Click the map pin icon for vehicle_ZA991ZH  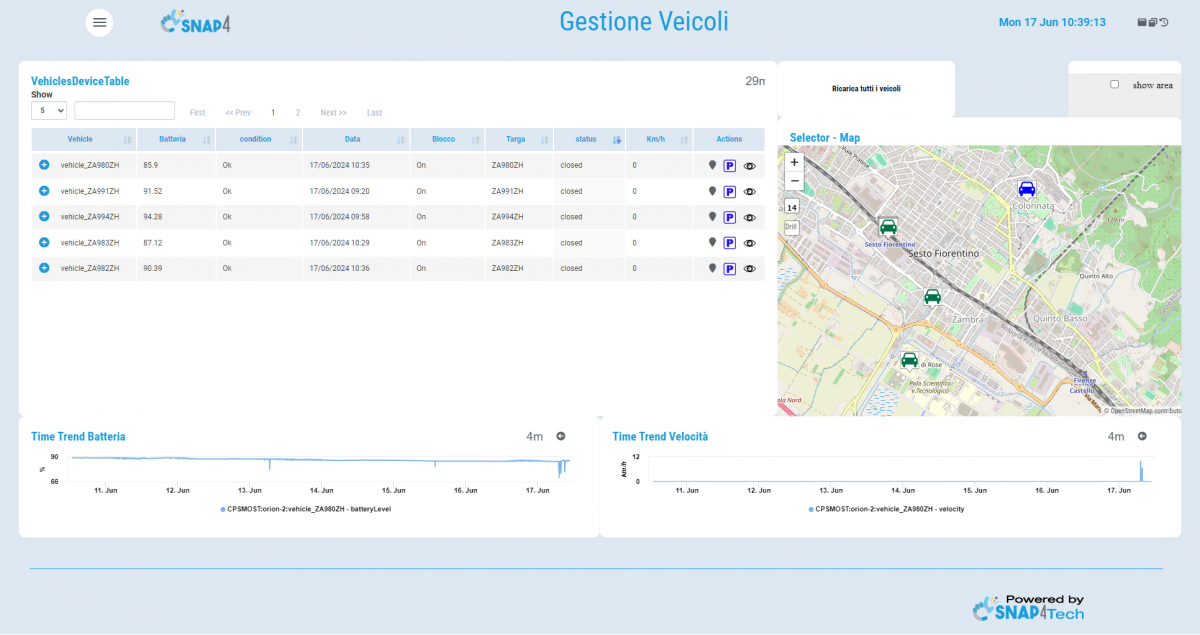click(x=712, y=190)
